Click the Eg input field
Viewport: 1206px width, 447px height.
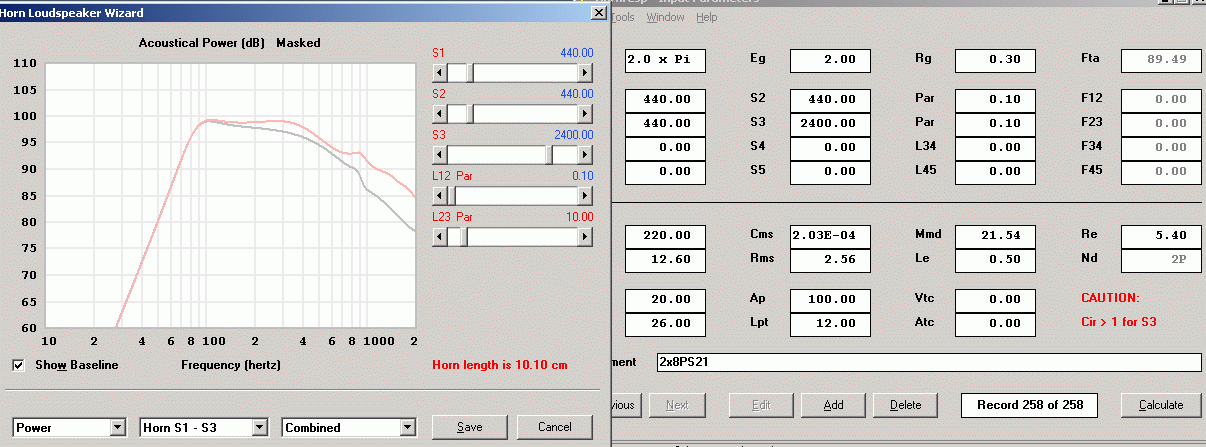tap(830, 60)
